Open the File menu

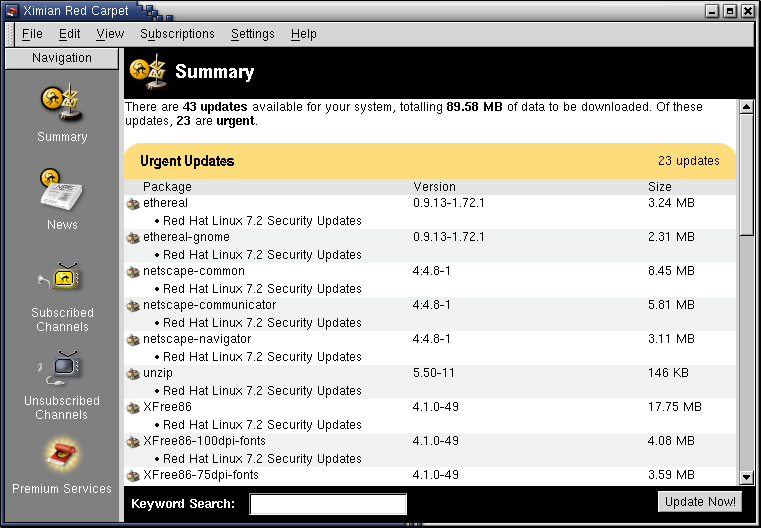(32, 34)
